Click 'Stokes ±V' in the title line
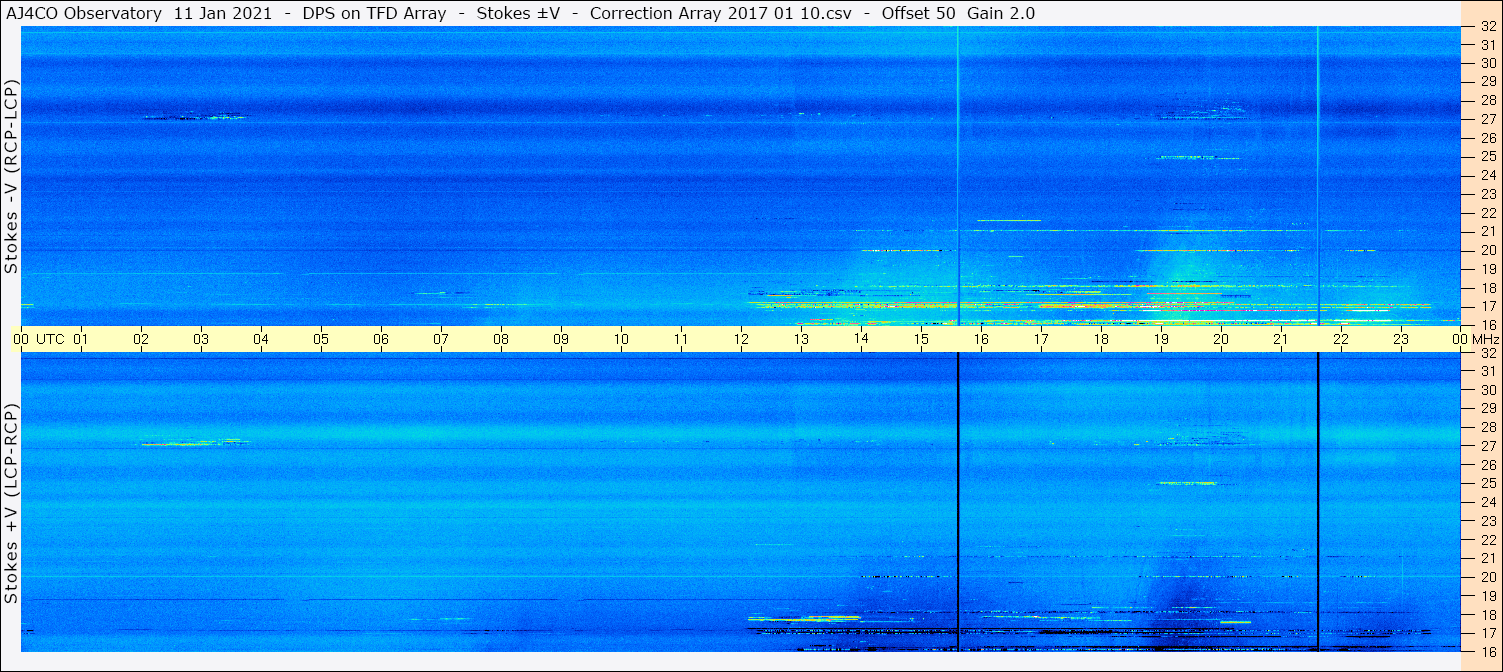This screenshot has height=672, width=1503. 518,13
